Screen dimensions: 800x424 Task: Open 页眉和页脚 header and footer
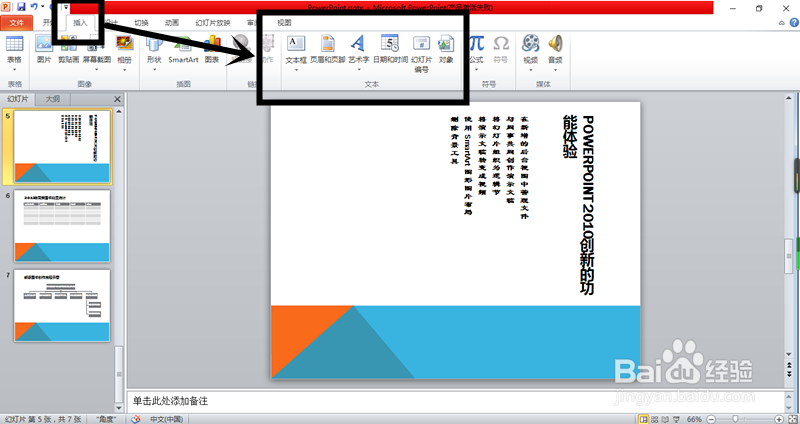328,49
